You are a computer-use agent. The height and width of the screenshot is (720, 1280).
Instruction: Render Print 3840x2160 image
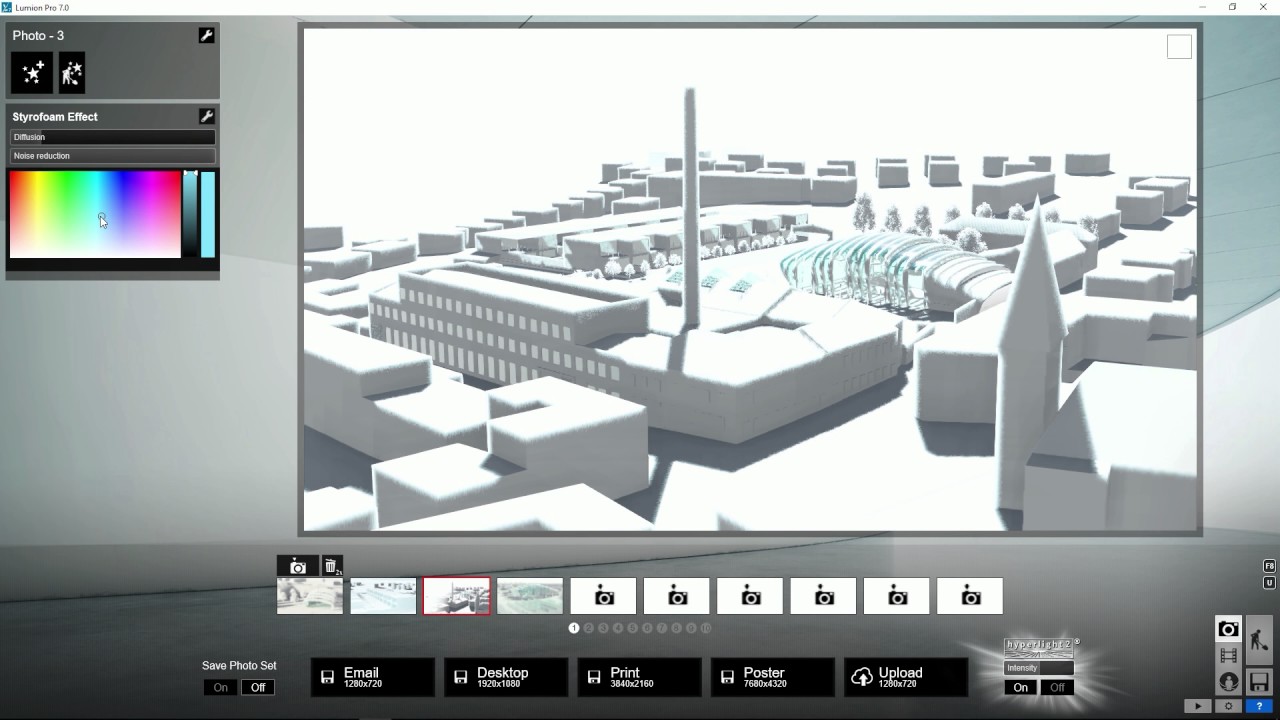(x=639, y=677)
